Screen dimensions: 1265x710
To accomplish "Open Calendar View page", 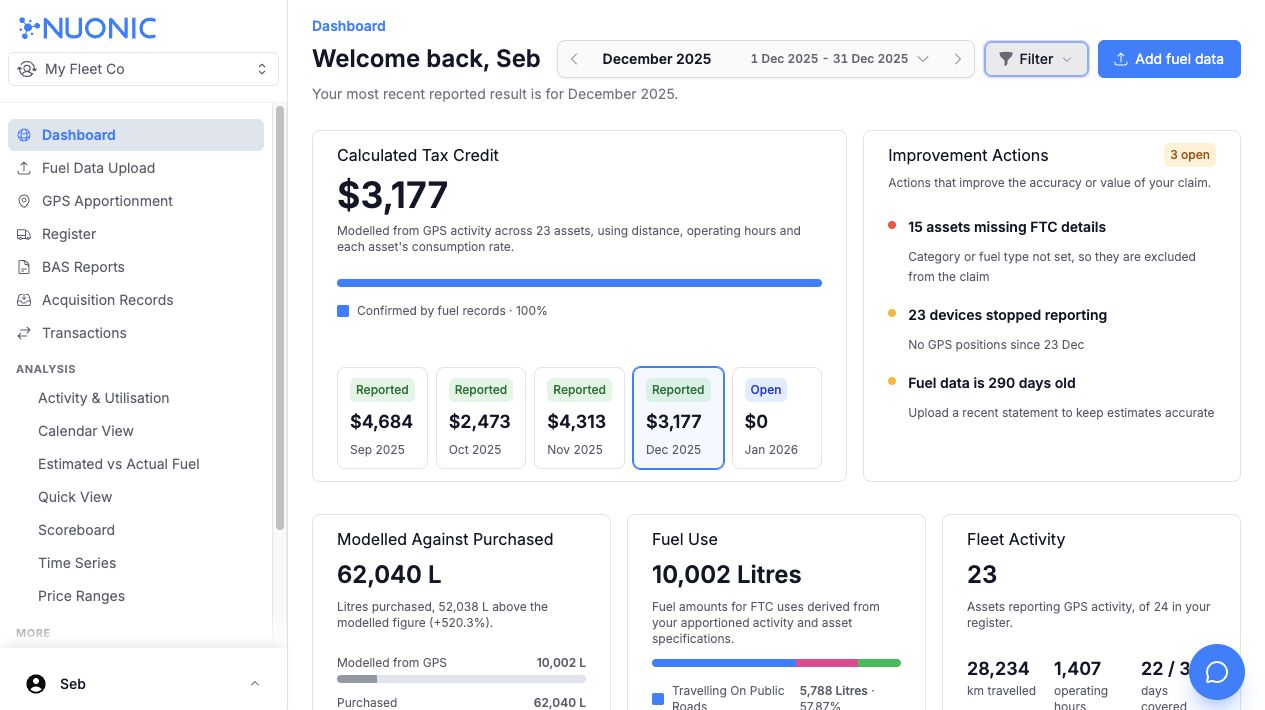I will click(x=86, y=431).
